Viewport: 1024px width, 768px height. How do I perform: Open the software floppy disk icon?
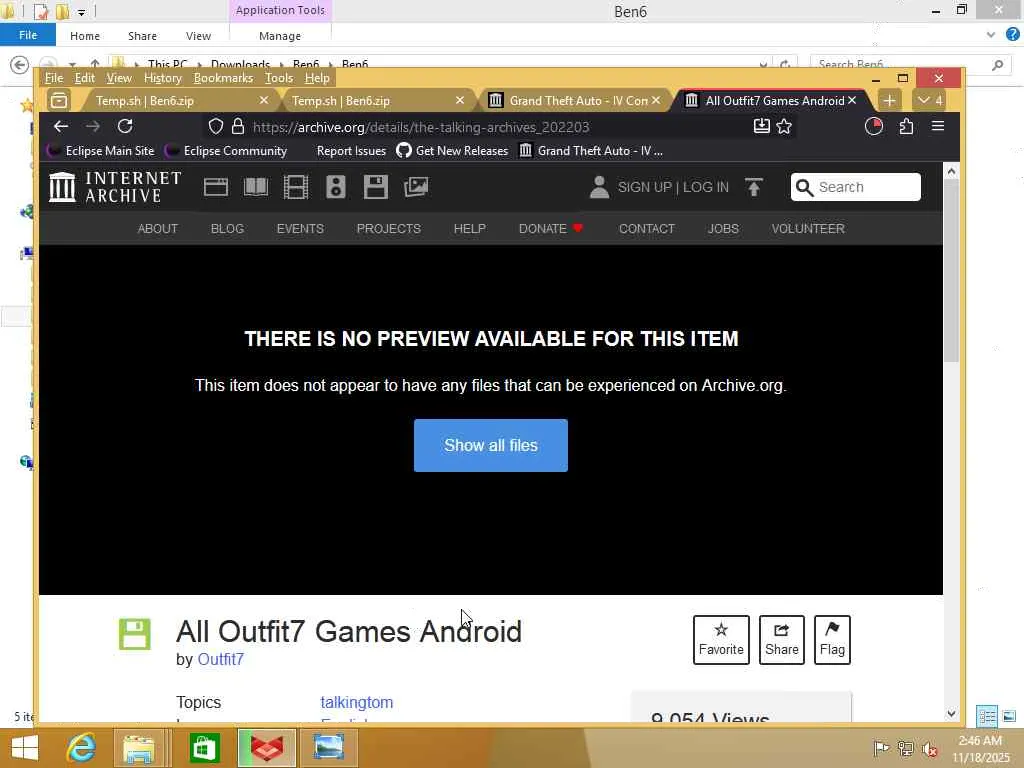tap(376, 187)
